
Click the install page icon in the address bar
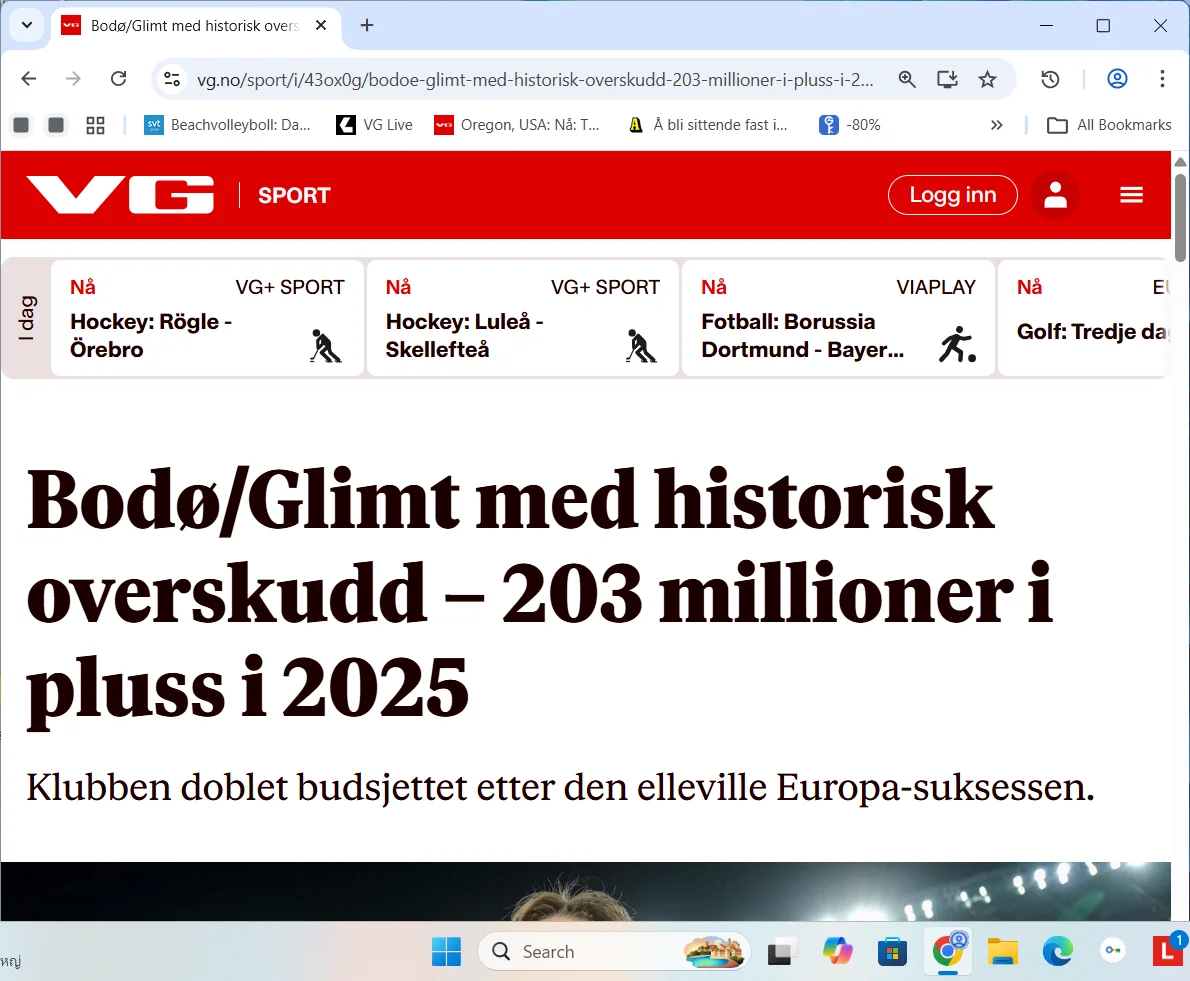(947, 78)
